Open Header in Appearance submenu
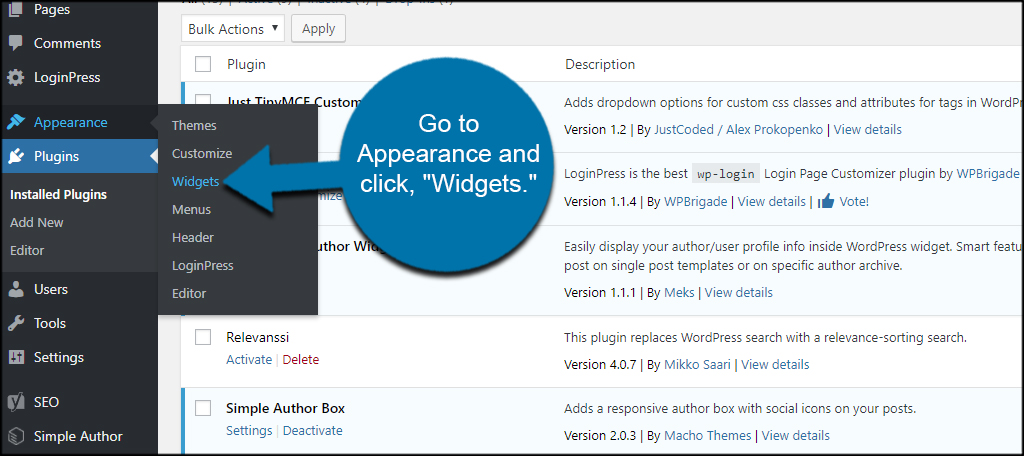Screen dimensions: 1024x456 pyautogui.click(x=193, y=238)
